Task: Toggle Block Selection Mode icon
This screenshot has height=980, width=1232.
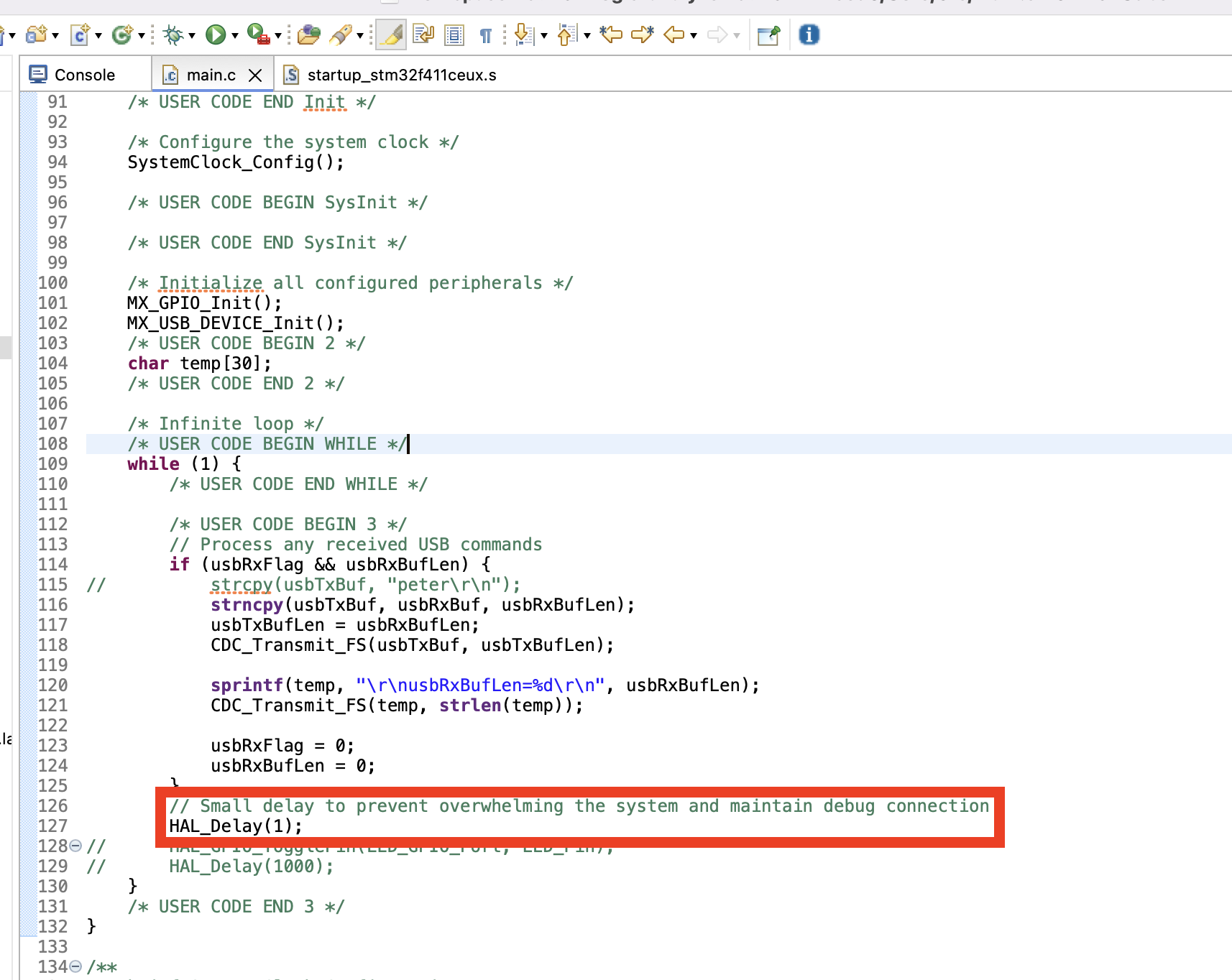Action: [x=454, y=34]
